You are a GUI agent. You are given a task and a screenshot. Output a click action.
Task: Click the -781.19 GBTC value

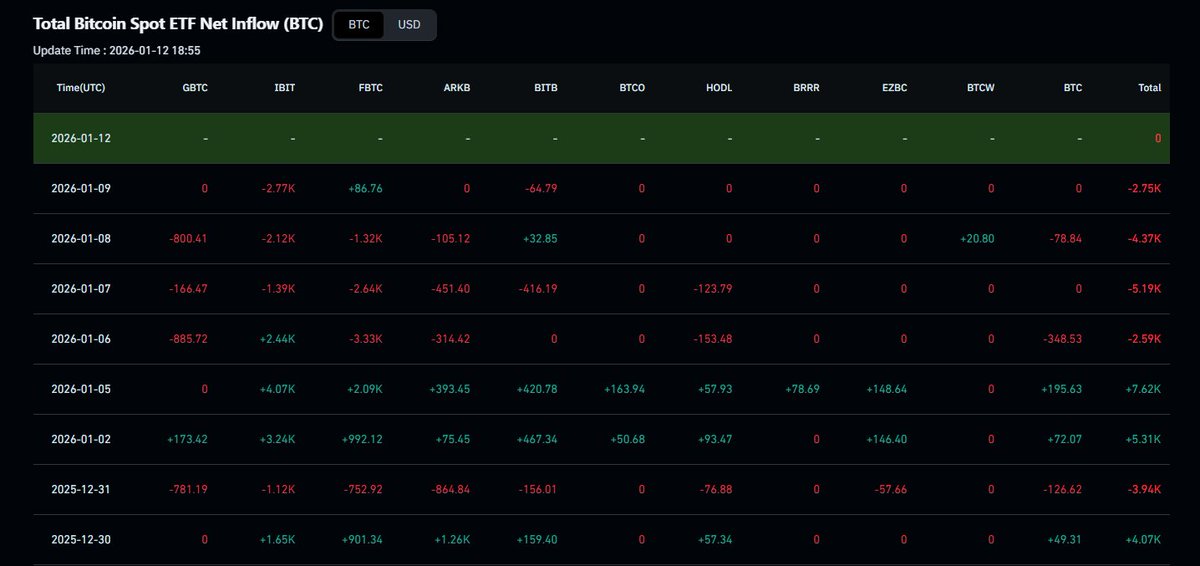tap(188, 490)
